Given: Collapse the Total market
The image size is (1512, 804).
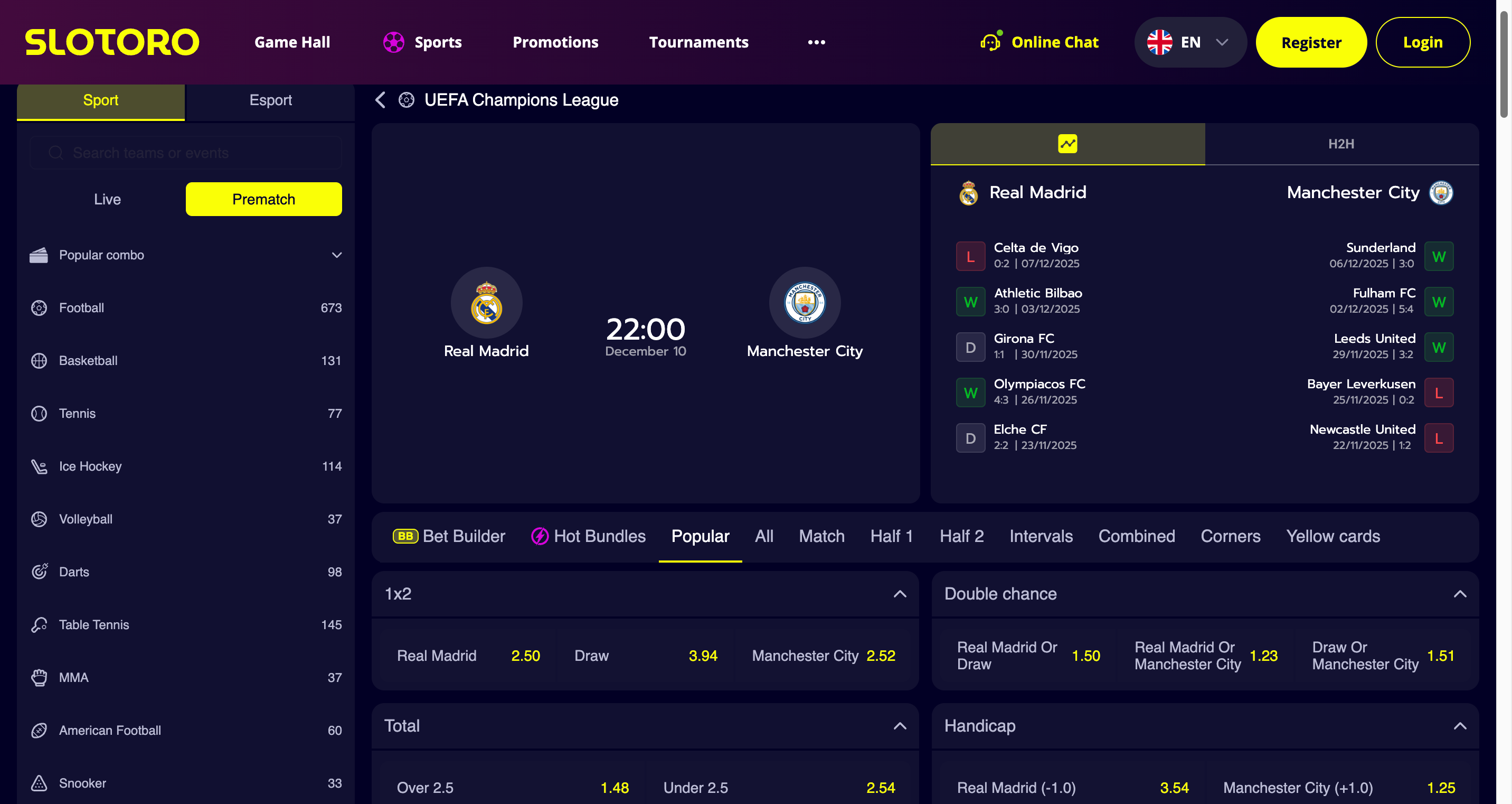Looking at the screenshot, I should (x=900, y=726).
